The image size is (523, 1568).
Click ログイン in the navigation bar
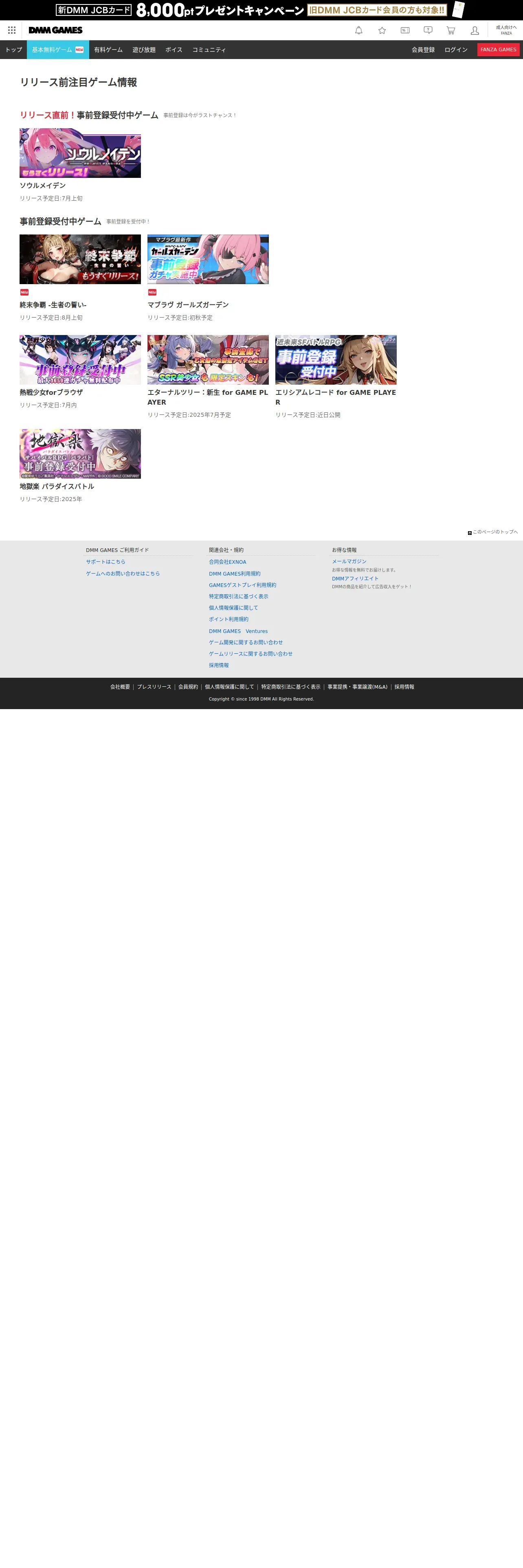[x=456, y=50]
